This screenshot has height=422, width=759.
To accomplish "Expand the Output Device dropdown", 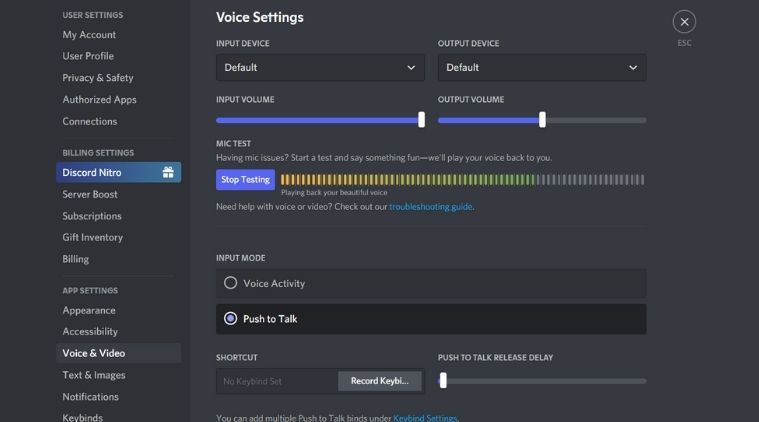I will point(542,68).
